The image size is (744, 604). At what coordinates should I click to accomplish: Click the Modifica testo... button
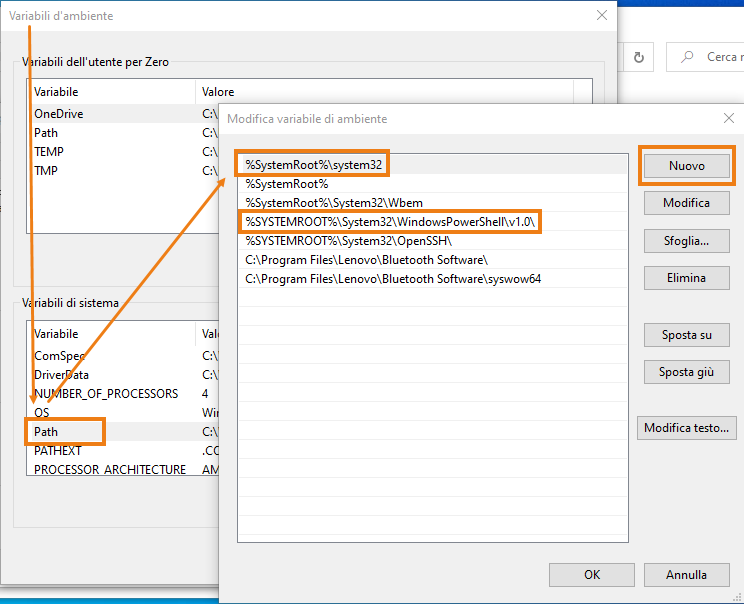click(686, 428)
